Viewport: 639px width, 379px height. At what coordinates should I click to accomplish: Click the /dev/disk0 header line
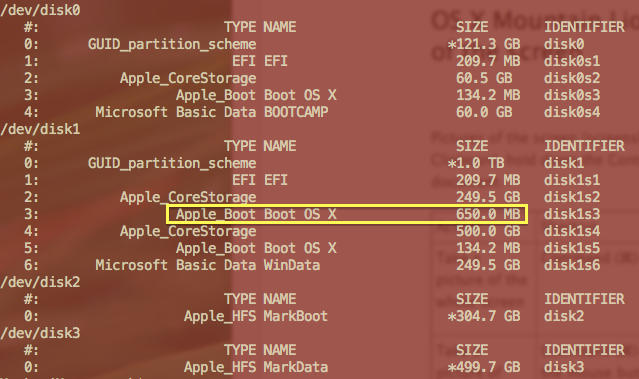pos(40,10)
